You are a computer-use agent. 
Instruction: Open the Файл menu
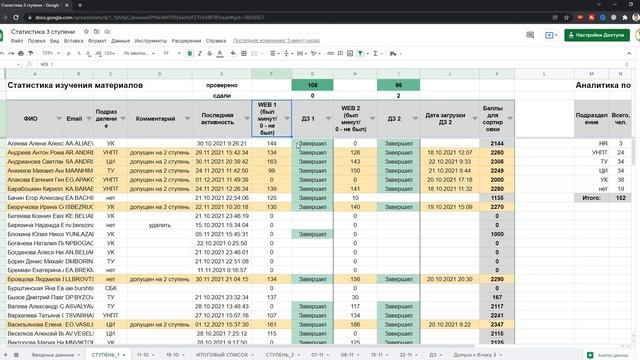pos(17,41)
